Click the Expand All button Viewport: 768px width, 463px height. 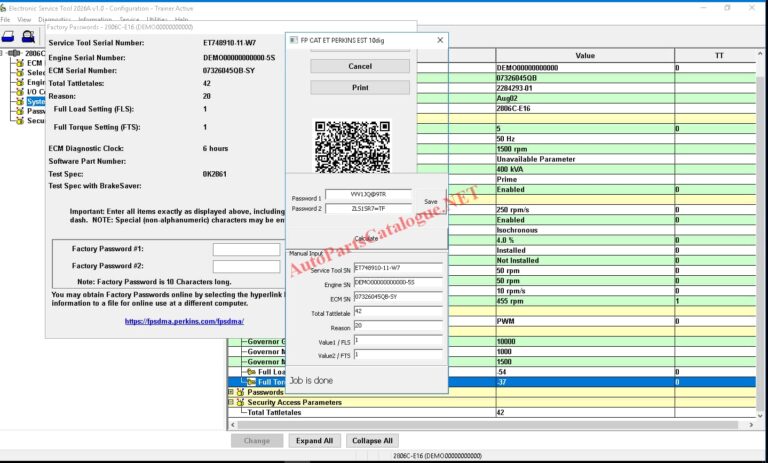(314, 440)
